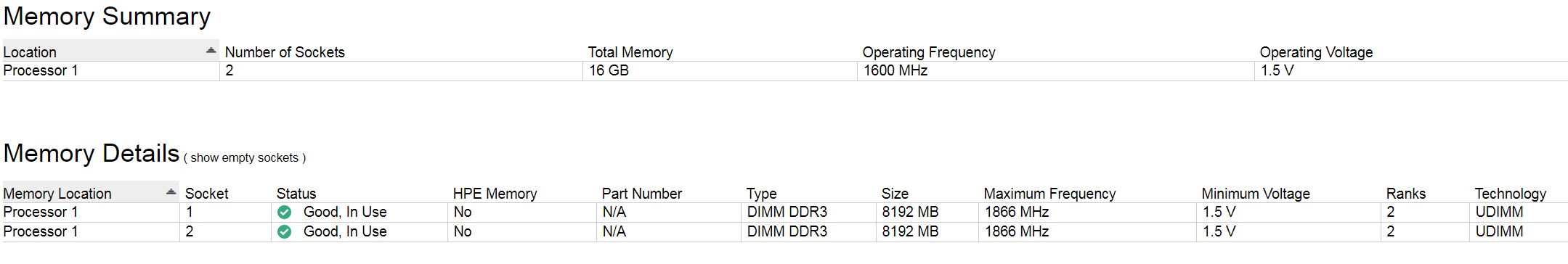Sort by Type column header
The image size is (1568, 264).
click(762, 194)
